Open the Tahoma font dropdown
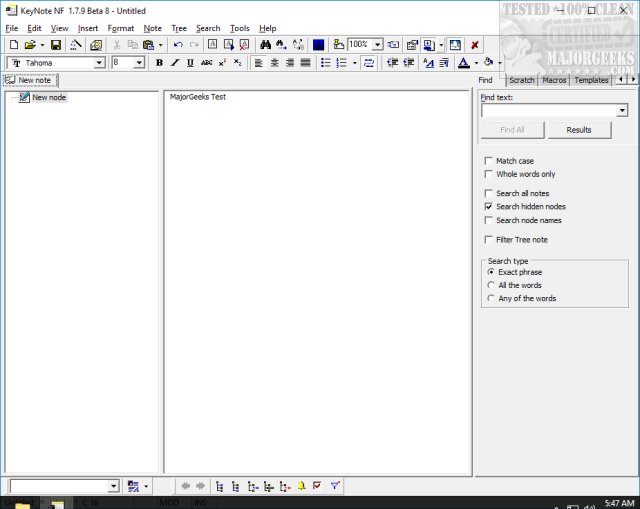Image resolution: width=640 pixels, height=509 pixels. [99, 63]
